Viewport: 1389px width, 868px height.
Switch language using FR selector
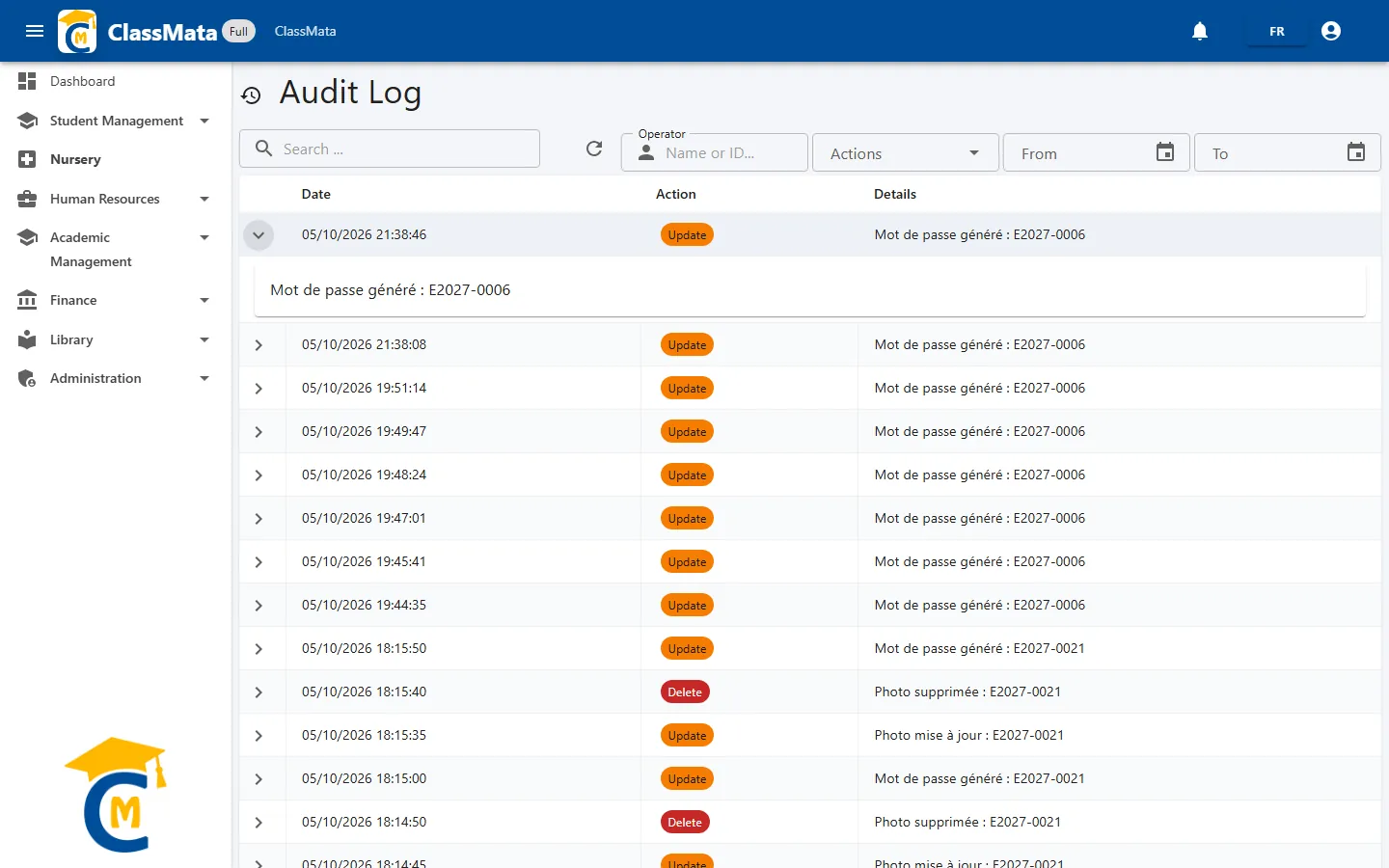[x=1276, y=31]
